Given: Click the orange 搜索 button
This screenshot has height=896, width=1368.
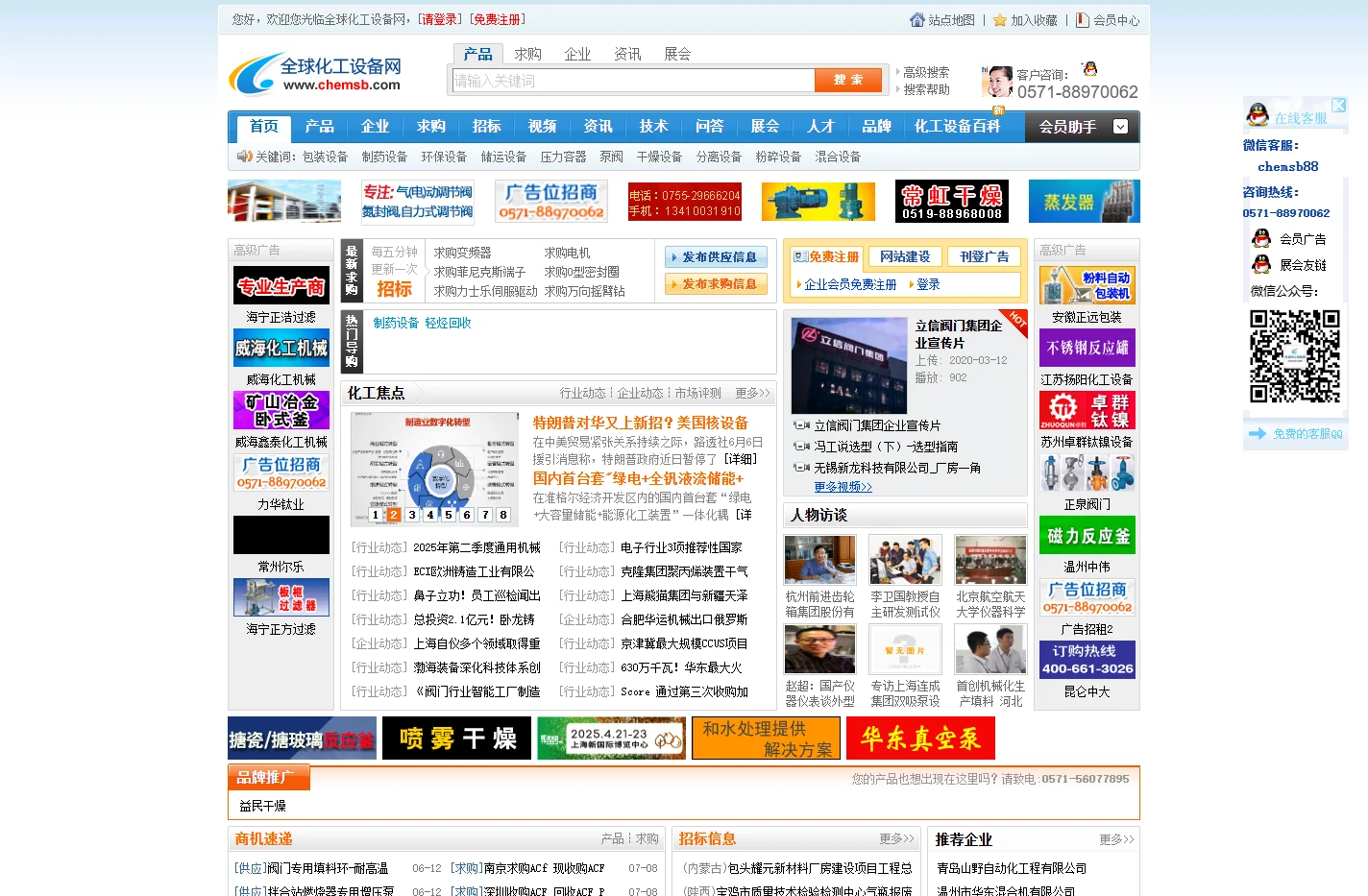Looking at the screenshot, I should 848,81.
